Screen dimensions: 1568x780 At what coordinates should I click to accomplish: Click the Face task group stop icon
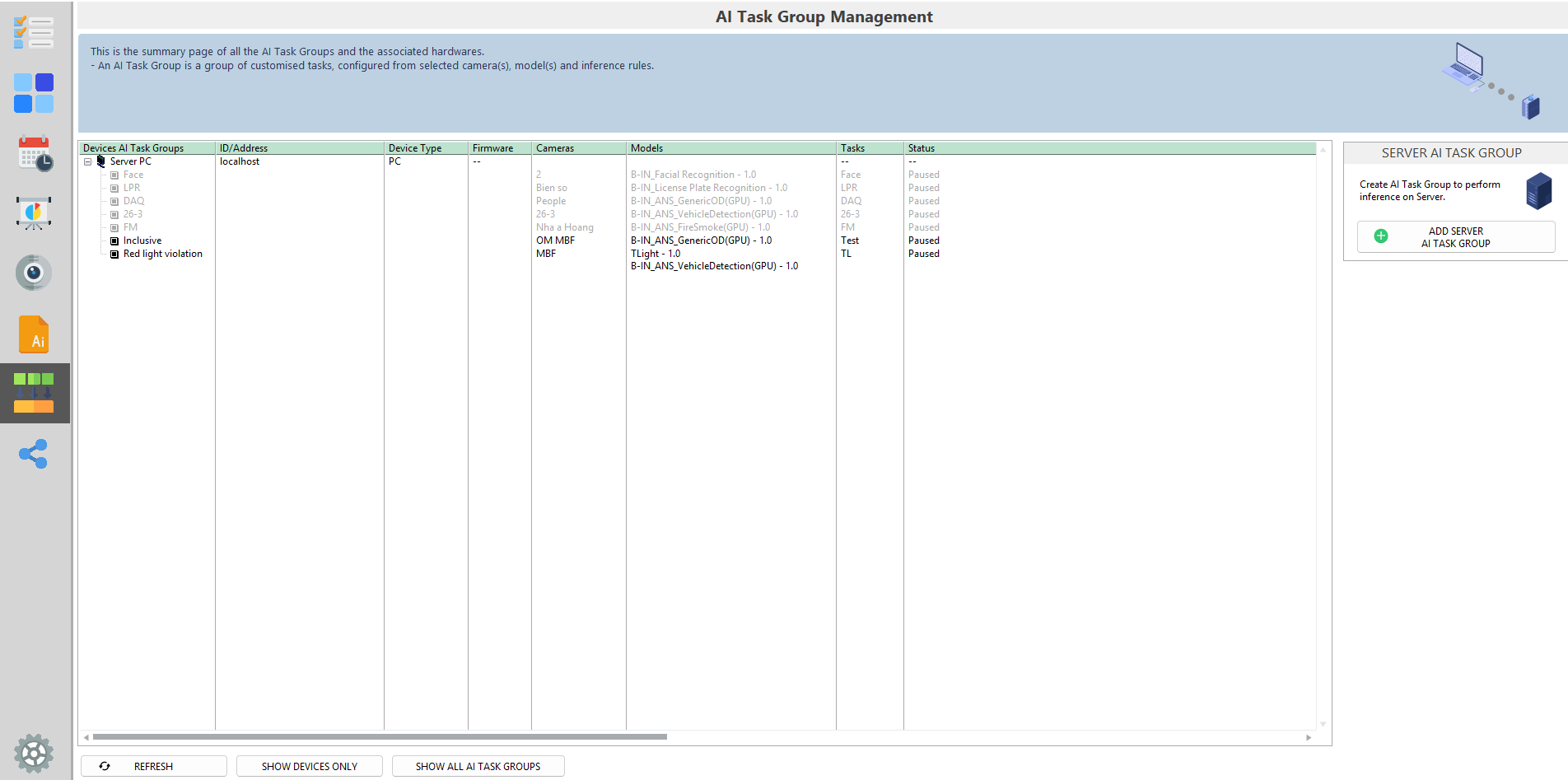(114, 175)
